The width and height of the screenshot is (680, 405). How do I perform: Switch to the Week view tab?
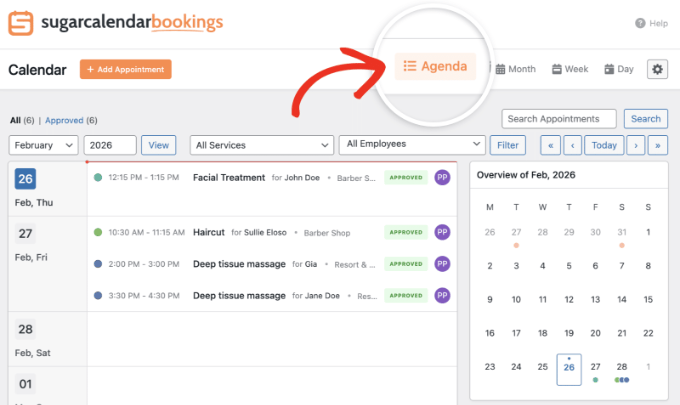click(x=570, y=69)
